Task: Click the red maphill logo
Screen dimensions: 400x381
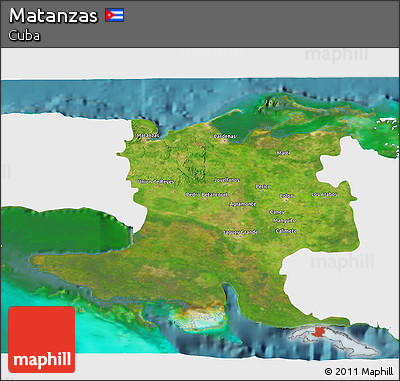Action: 42,340
